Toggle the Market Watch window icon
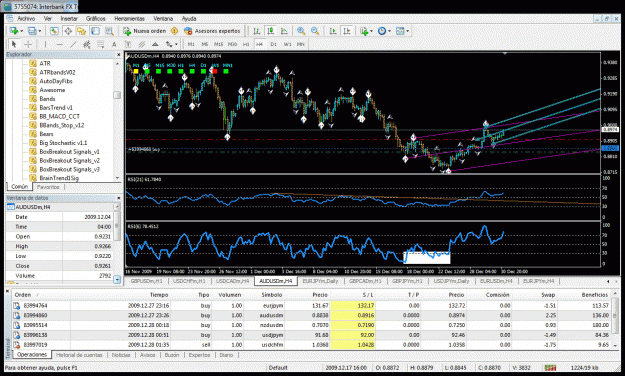Image resolution: width=625 pixels, height=376 pixels. coord(55,31)
